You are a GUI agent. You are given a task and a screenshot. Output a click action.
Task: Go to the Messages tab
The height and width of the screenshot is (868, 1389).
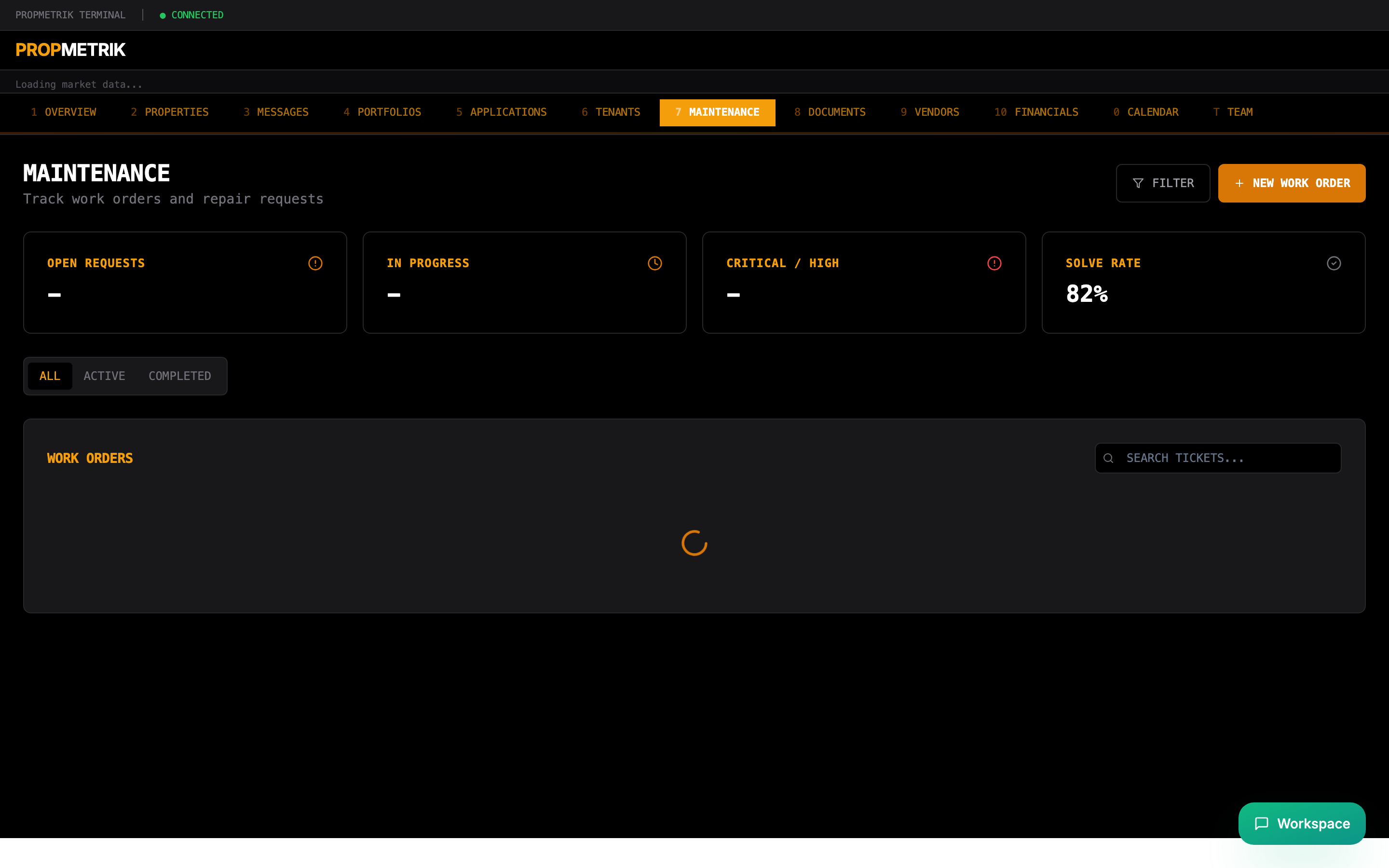276,112
